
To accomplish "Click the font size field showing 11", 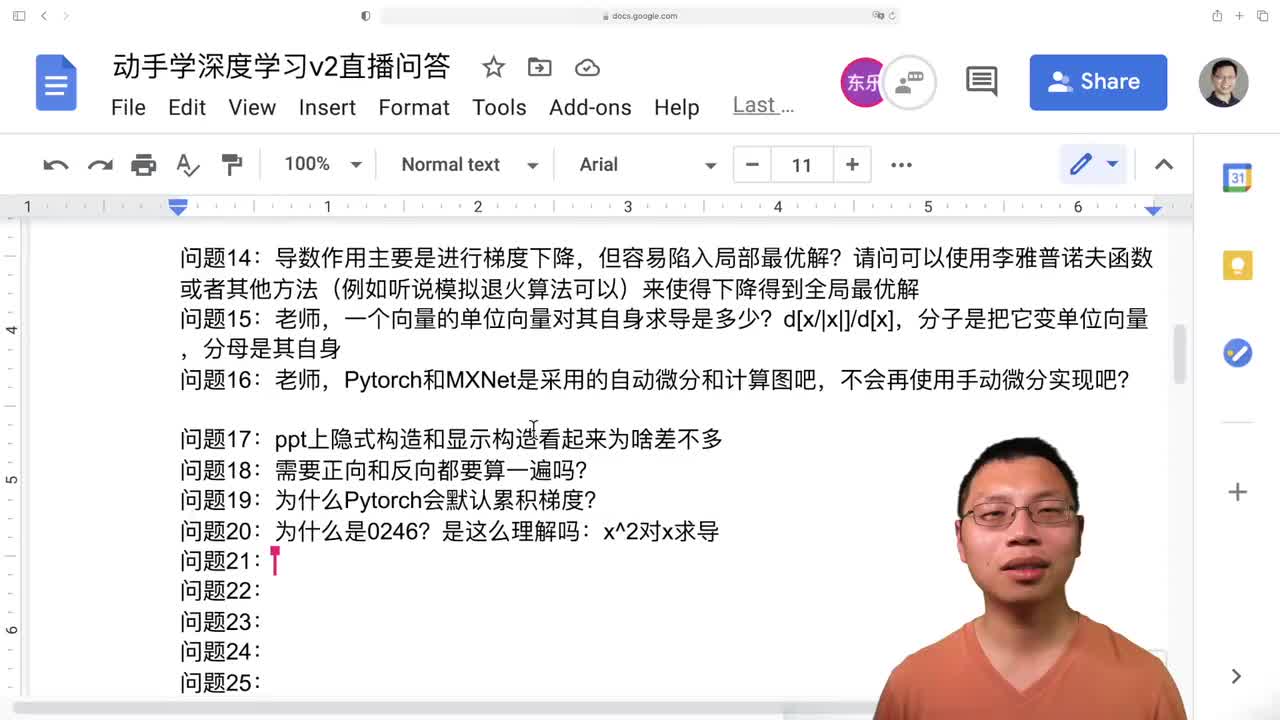I will click(x=802, y=165).
